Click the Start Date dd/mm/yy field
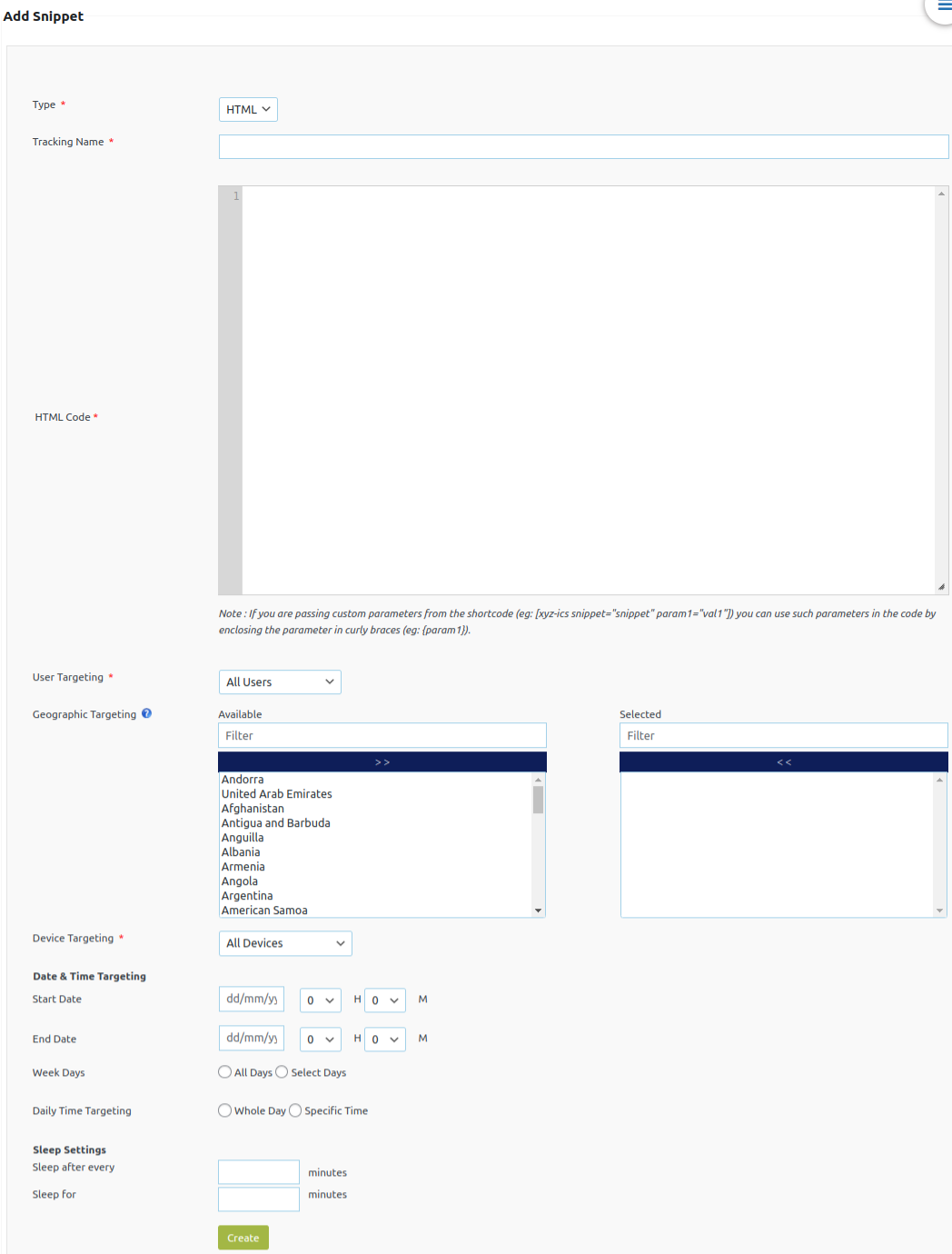 click(251, 999)
